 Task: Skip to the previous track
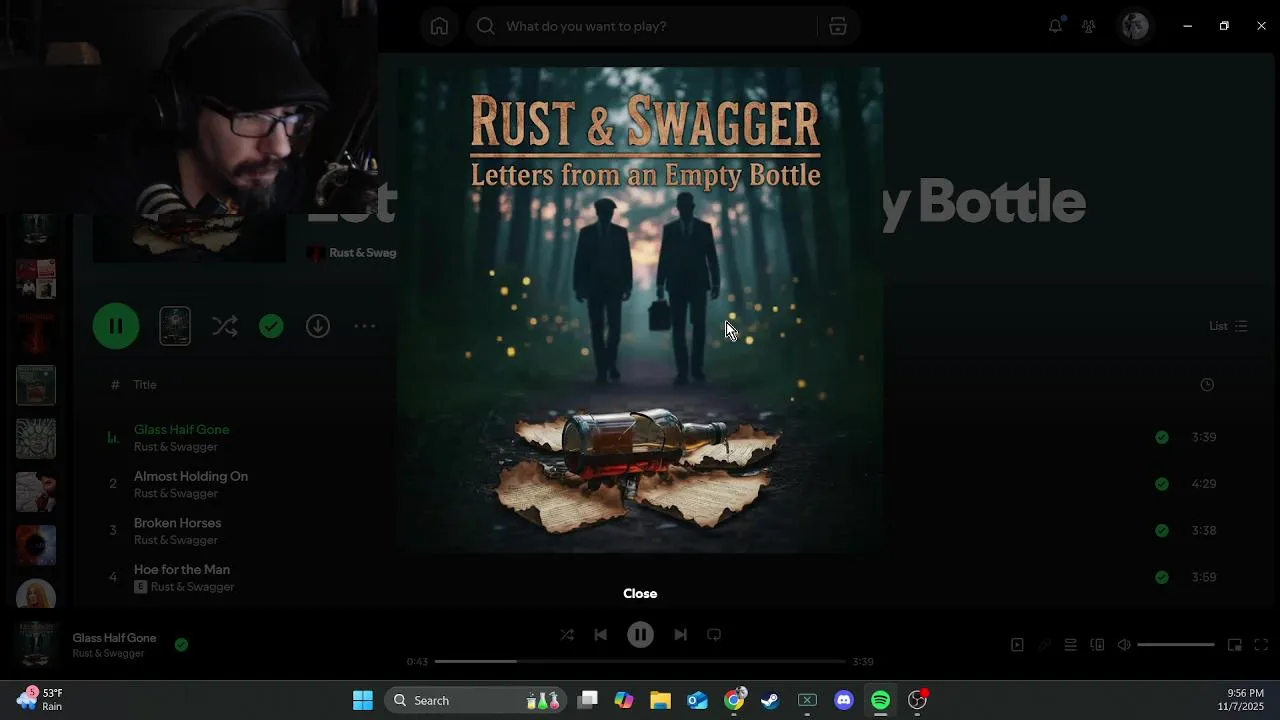[x=600, y=635]
